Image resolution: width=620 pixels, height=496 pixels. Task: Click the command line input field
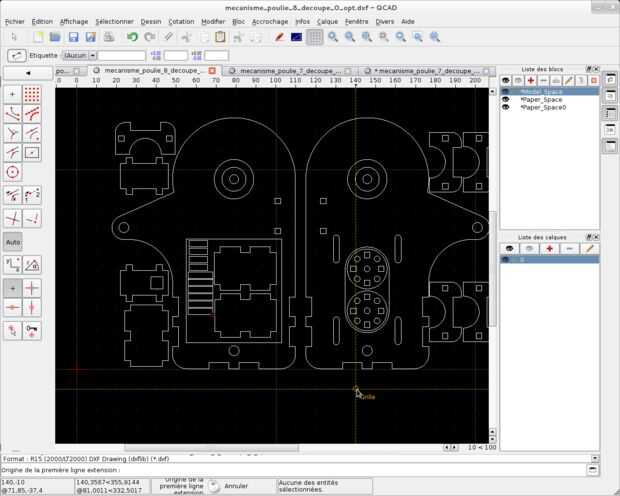(350, 469)
